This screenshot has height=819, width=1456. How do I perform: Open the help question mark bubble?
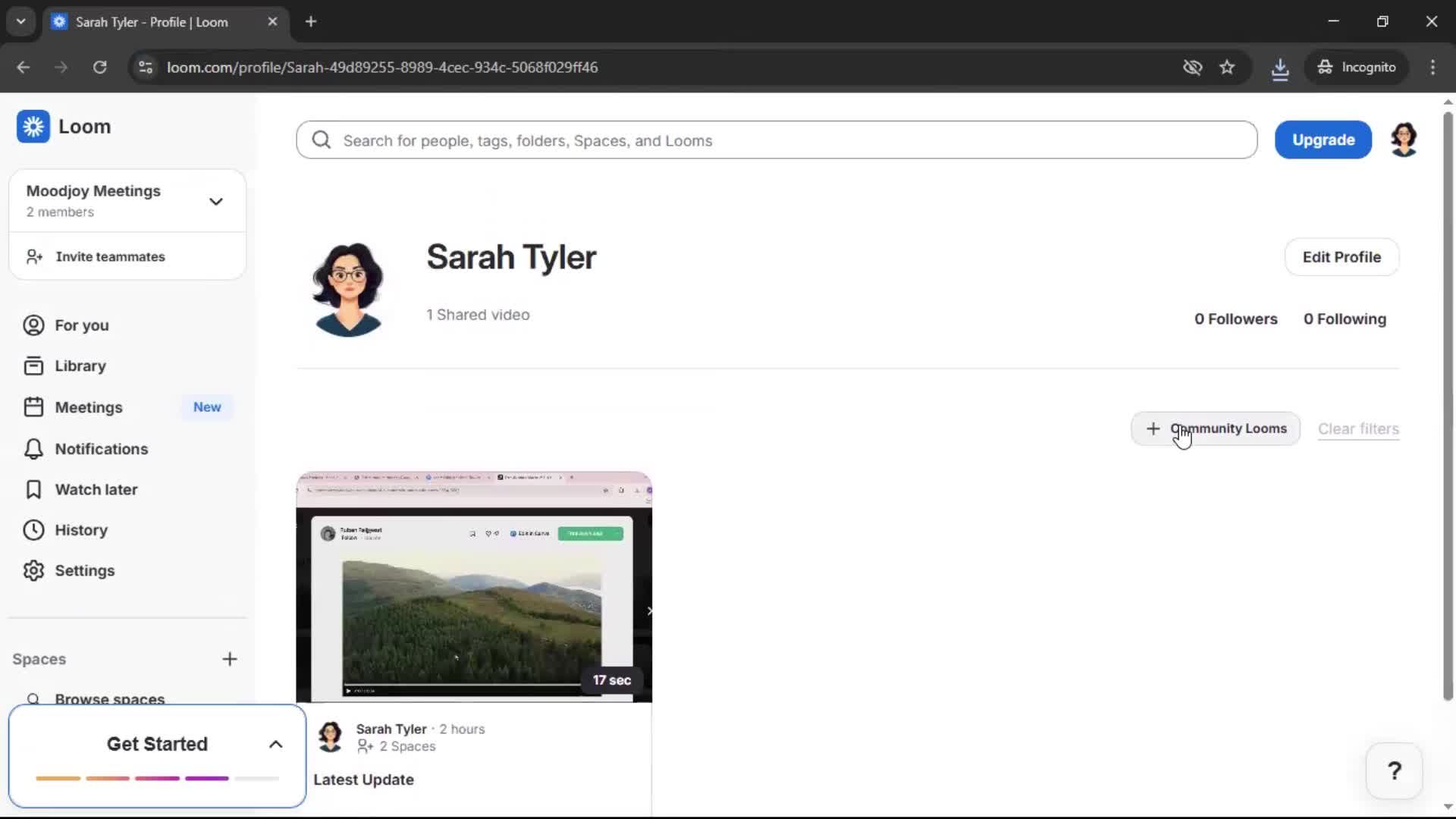(1395, 770)
